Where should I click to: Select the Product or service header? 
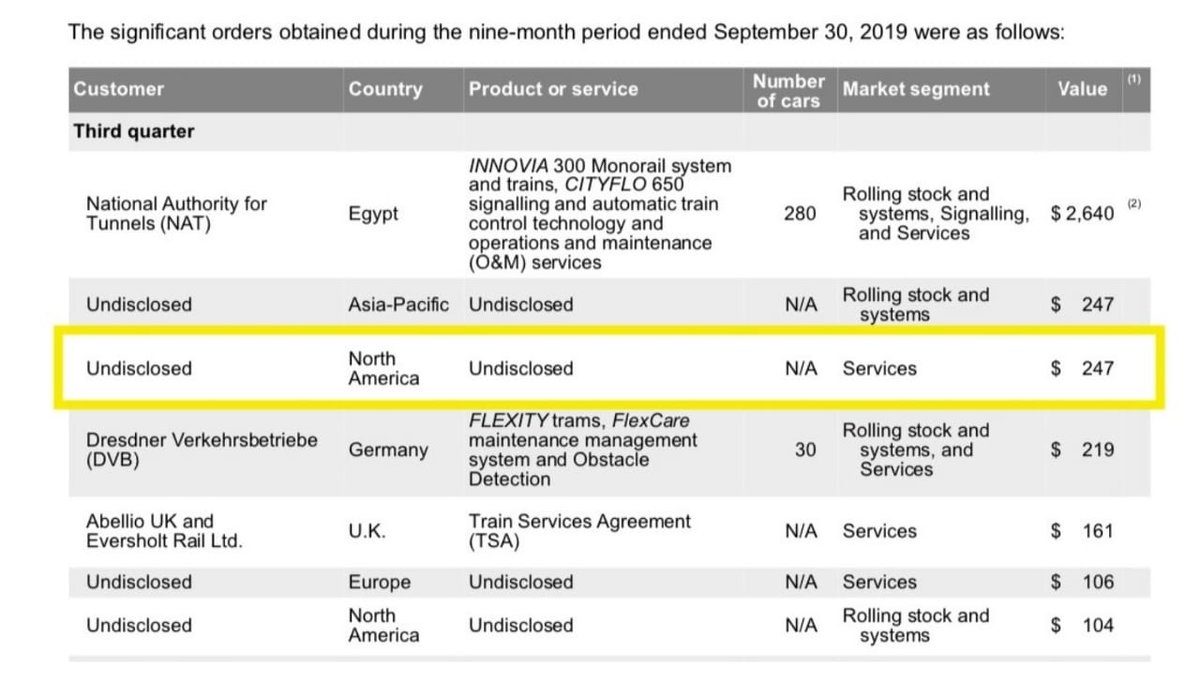[x=553, y=89]
